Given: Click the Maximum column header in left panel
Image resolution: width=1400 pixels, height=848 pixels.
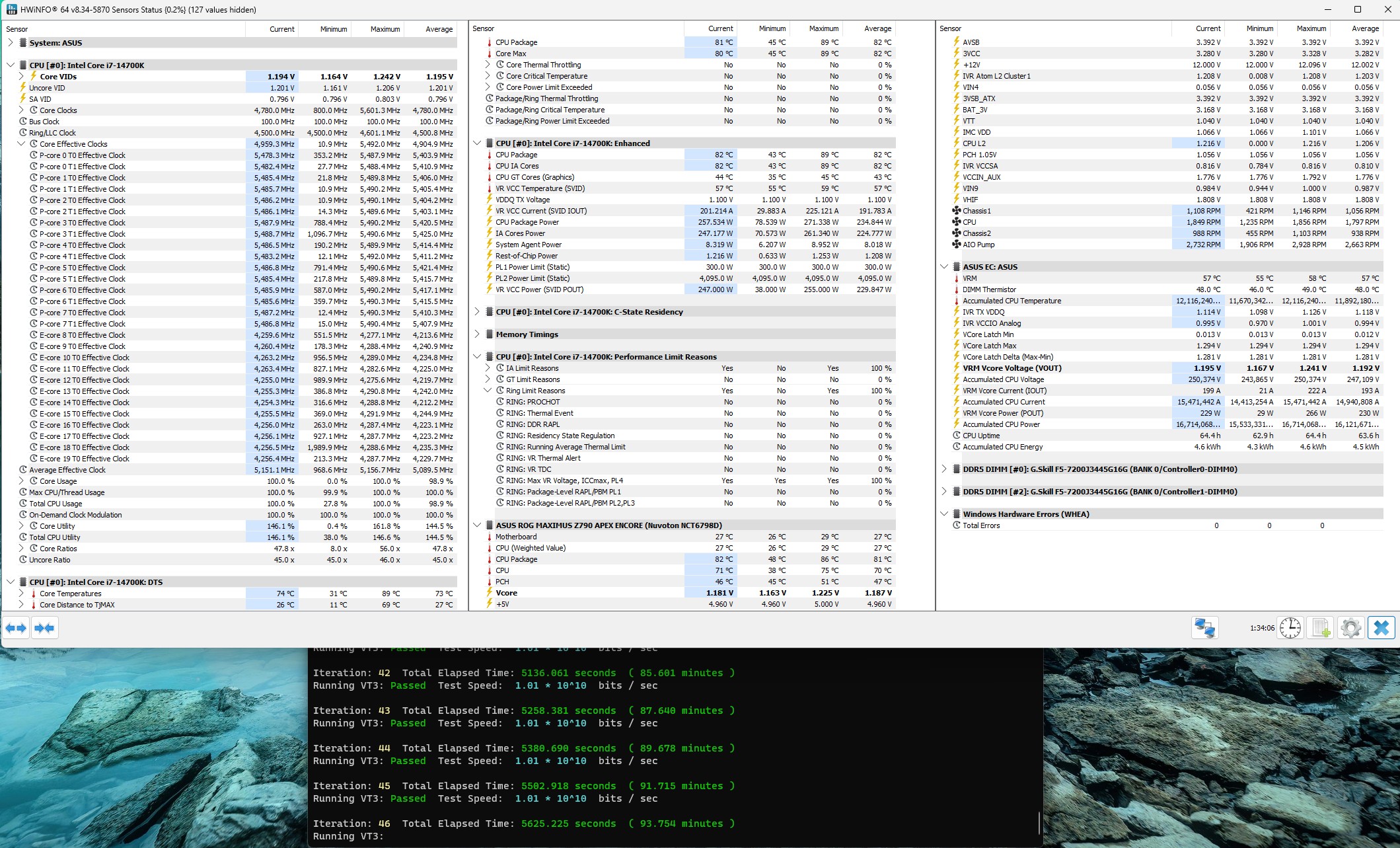Looking at the screenshot, I should click(385, 29).
